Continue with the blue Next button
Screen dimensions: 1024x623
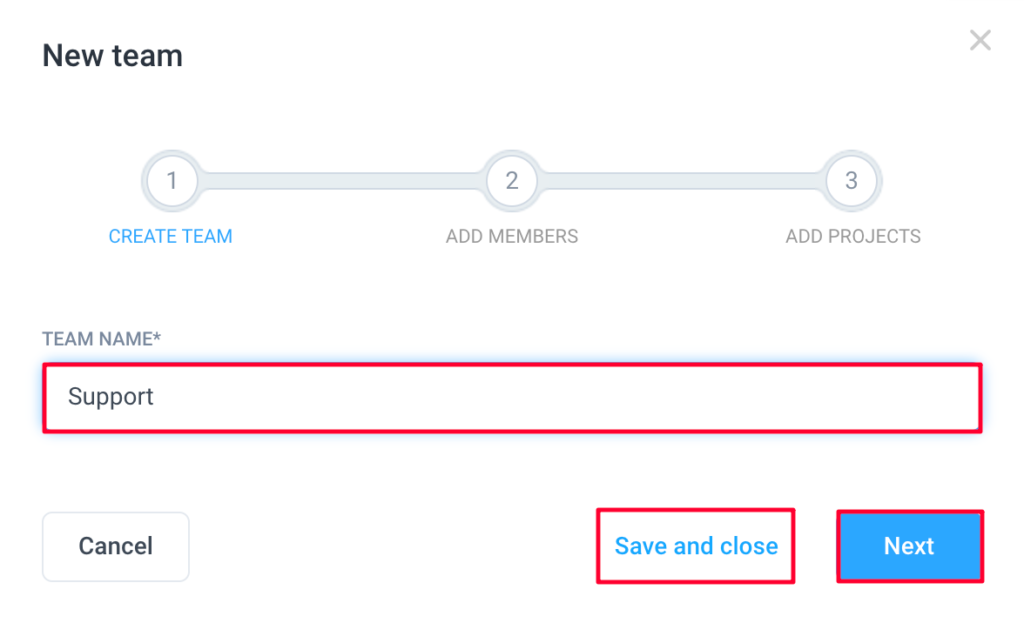(910, 546)
